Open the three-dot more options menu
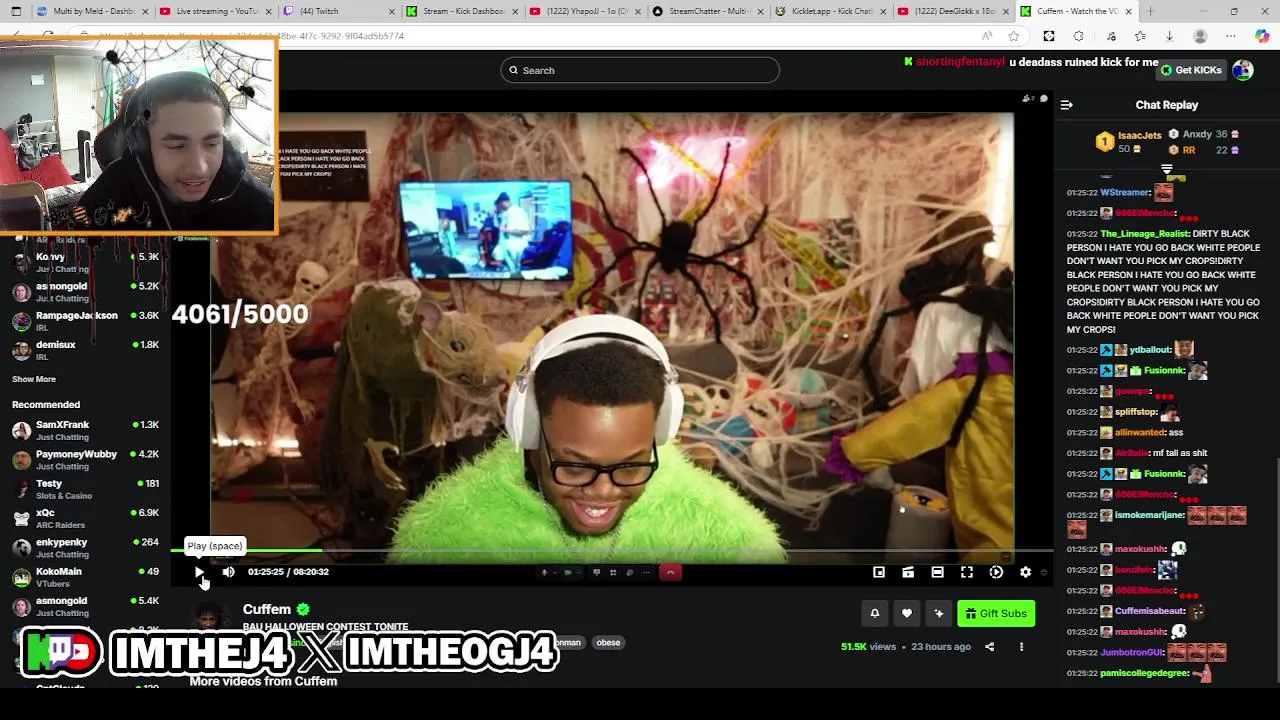This screenshot has width=1280, height=720. (x=1021, y=647)
